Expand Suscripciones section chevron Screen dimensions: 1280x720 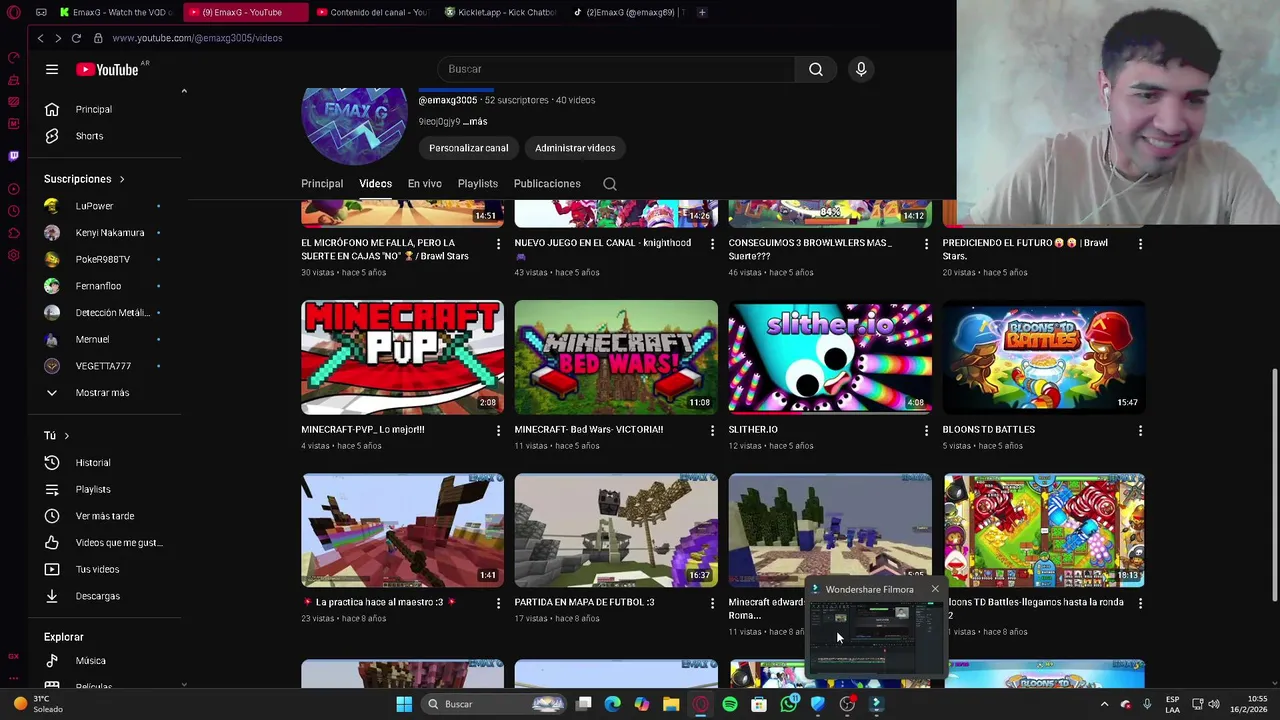pos(122,179)
